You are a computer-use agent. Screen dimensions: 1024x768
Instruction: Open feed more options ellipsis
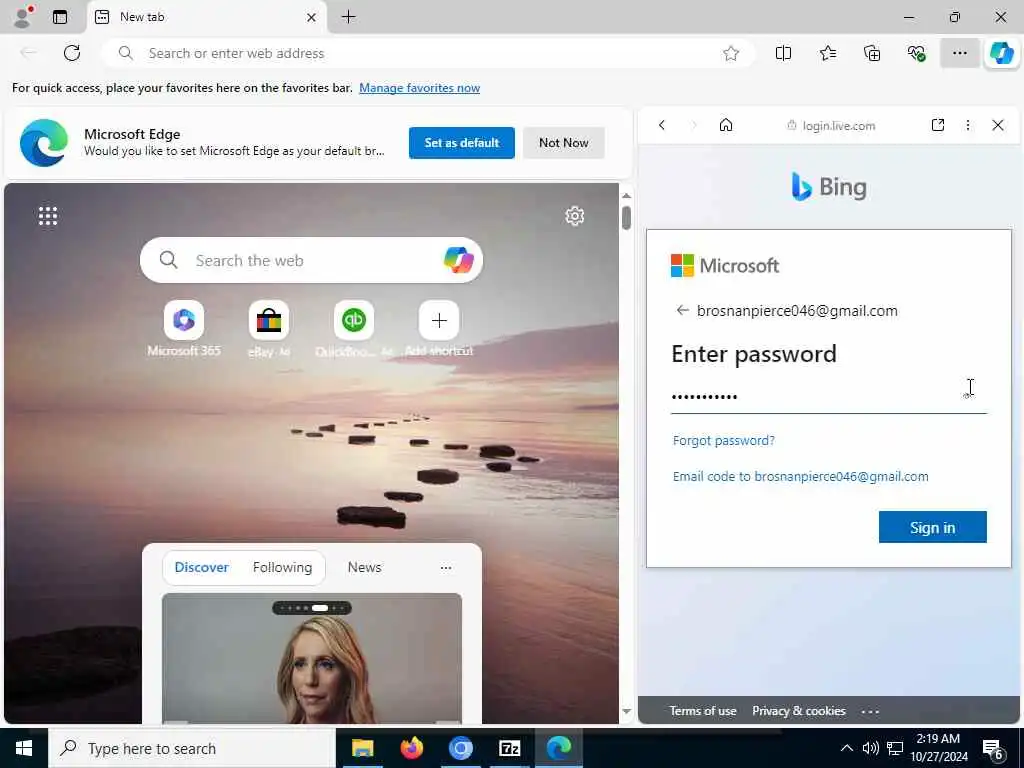445,568
